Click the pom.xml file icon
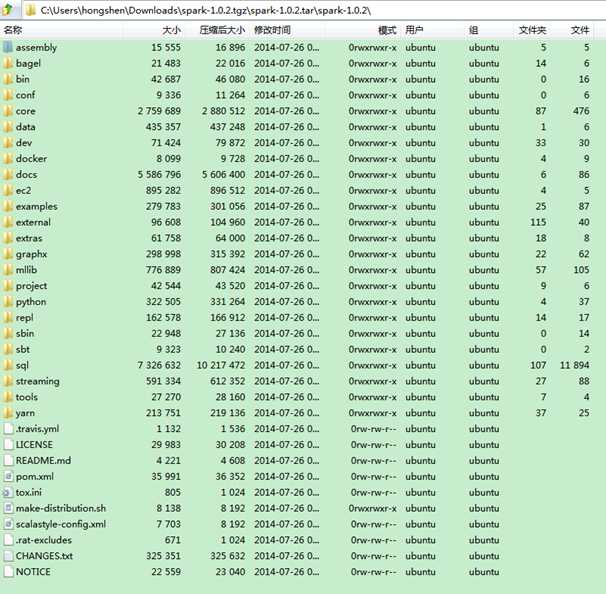606x594 pixels. point(8,476)
